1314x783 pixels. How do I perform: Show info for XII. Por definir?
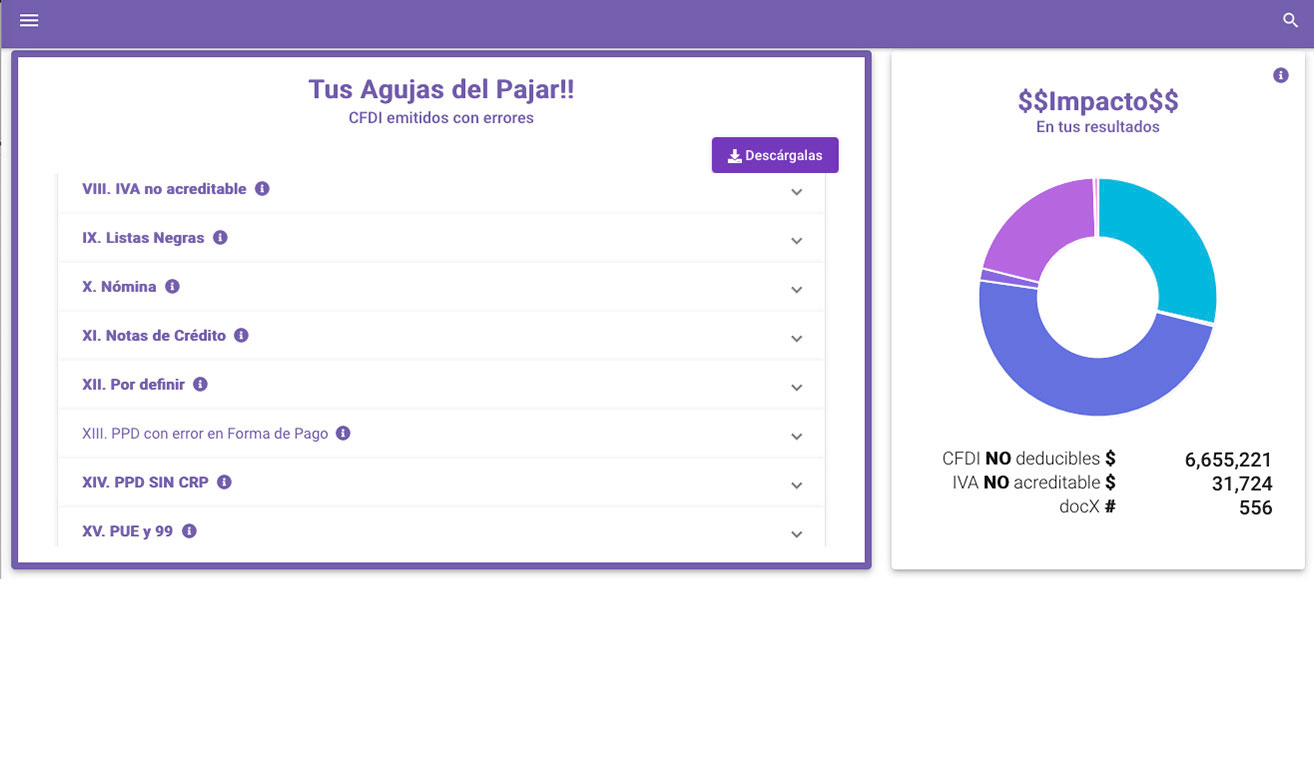pyautogui.click(x=200, y=384)
